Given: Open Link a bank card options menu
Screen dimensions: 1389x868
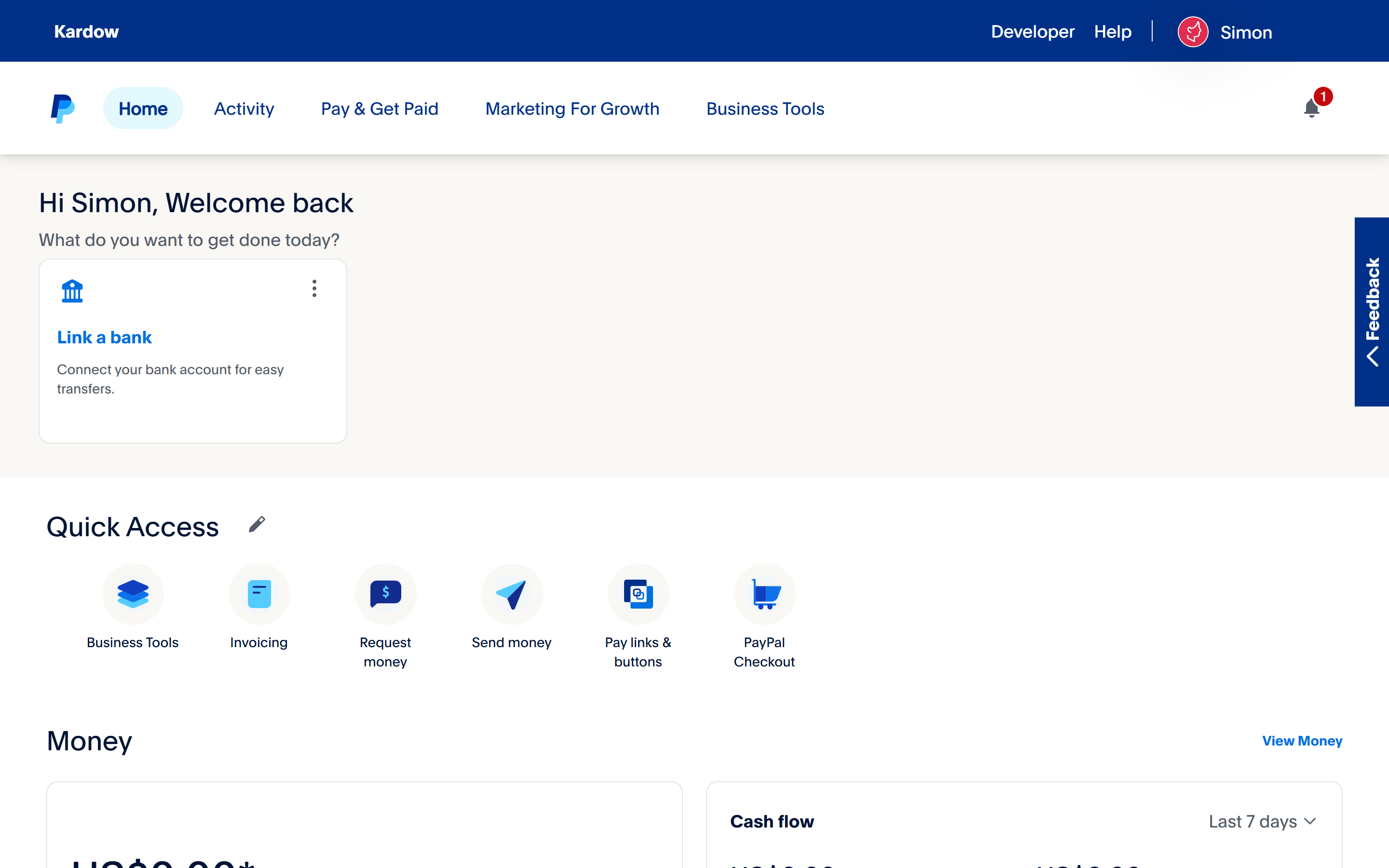Looking at the screenshot, I should pyautogui.click(x=314, y=288).
